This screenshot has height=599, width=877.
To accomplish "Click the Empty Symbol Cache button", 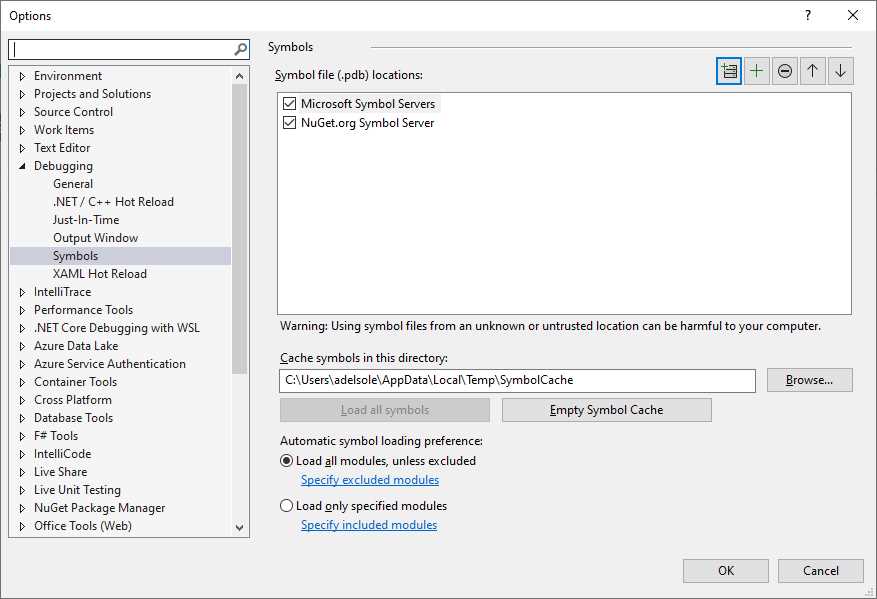I will (606, 409).
